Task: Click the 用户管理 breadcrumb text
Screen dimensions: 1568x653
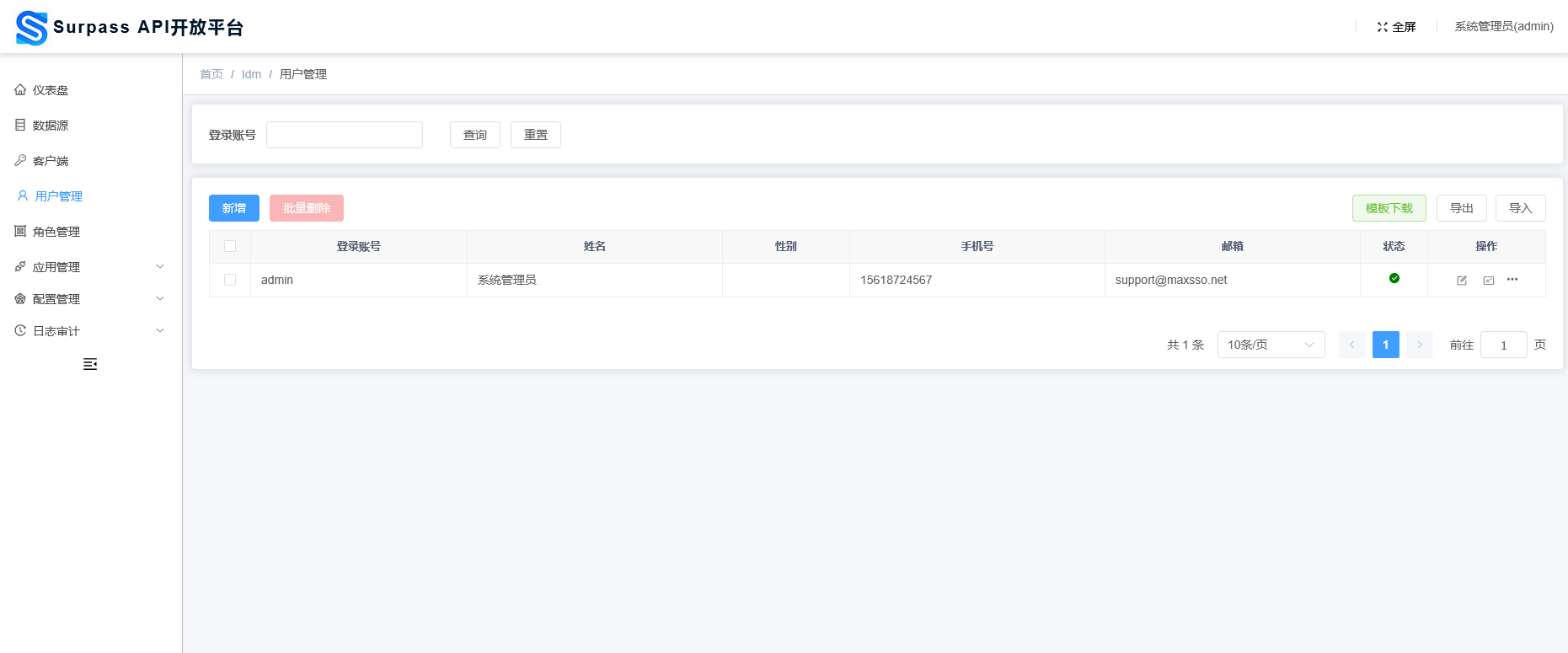Action: 303,74
